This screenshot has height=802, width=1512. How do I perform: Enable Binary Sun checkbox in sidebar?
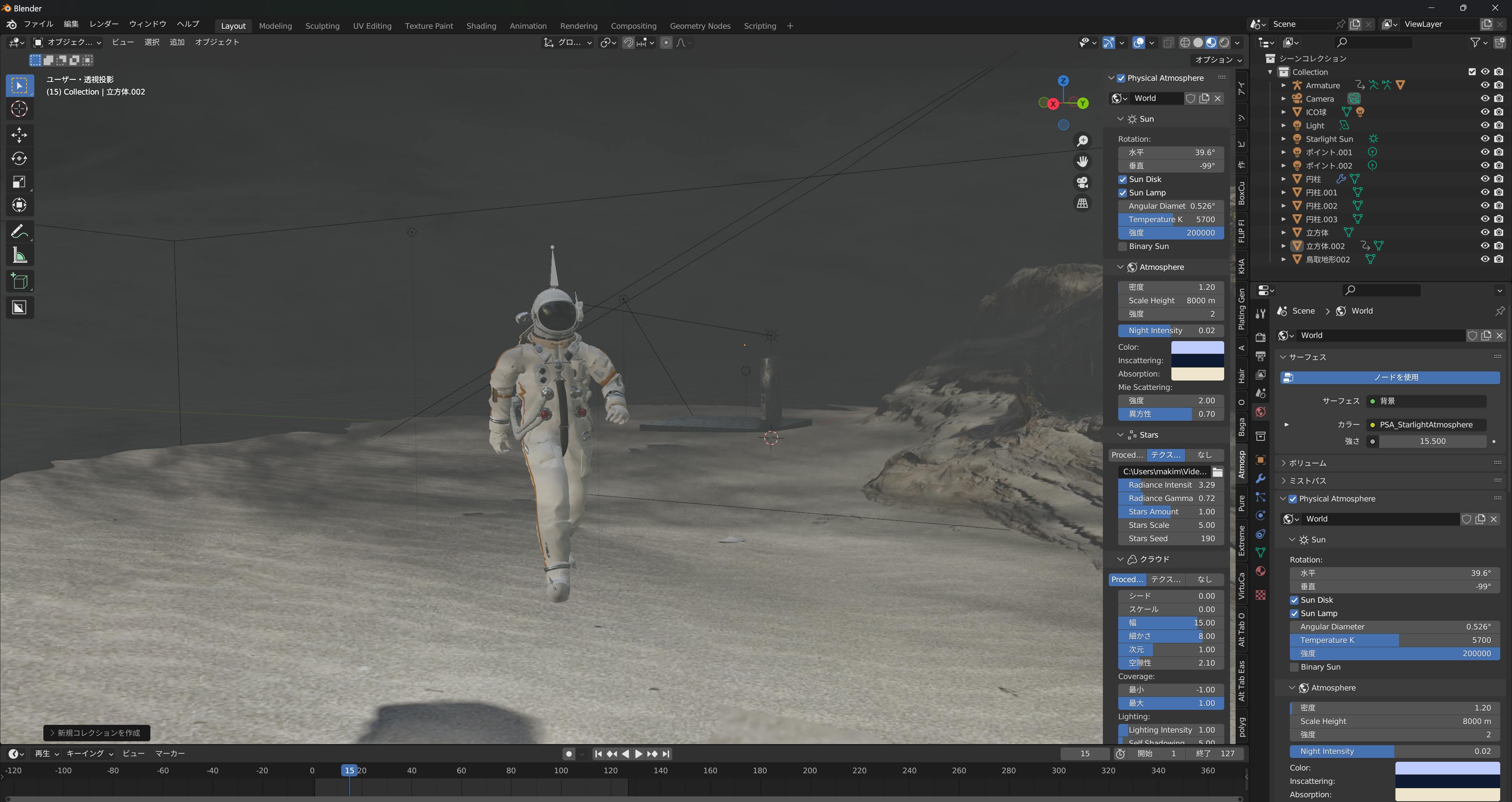pos(1122,247)
